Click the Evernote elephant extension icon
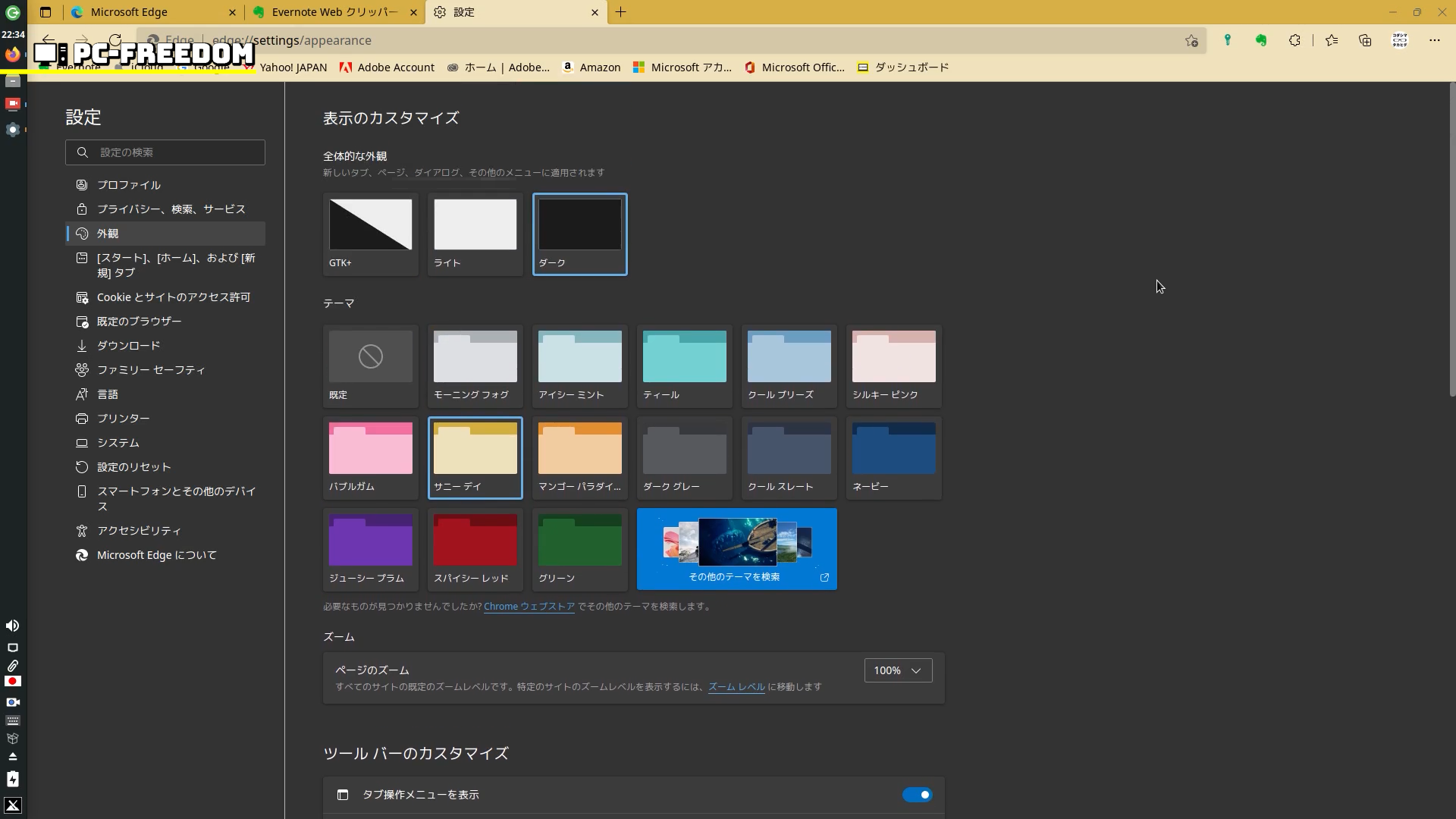The image size is (1456, 819). [1261, 40]
